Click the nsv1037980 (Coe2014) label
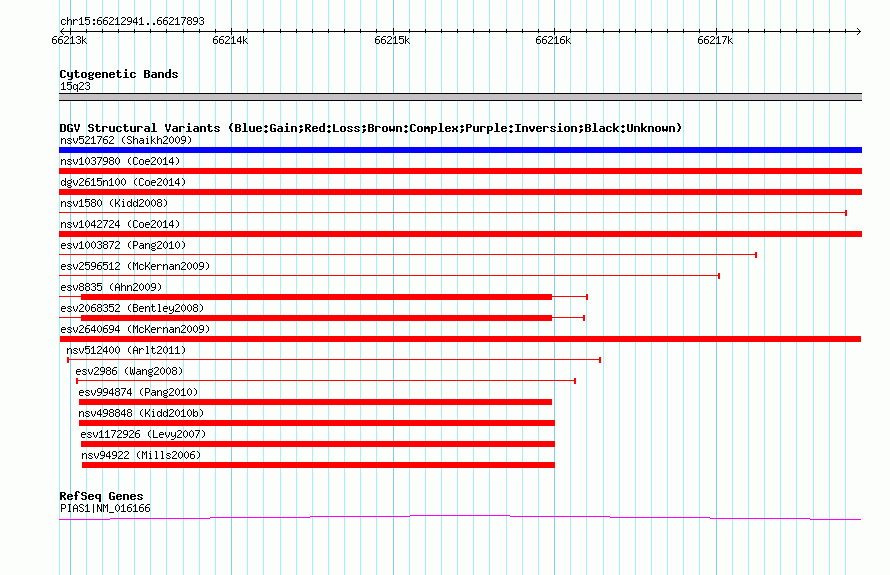 click(x=120, y=161)
